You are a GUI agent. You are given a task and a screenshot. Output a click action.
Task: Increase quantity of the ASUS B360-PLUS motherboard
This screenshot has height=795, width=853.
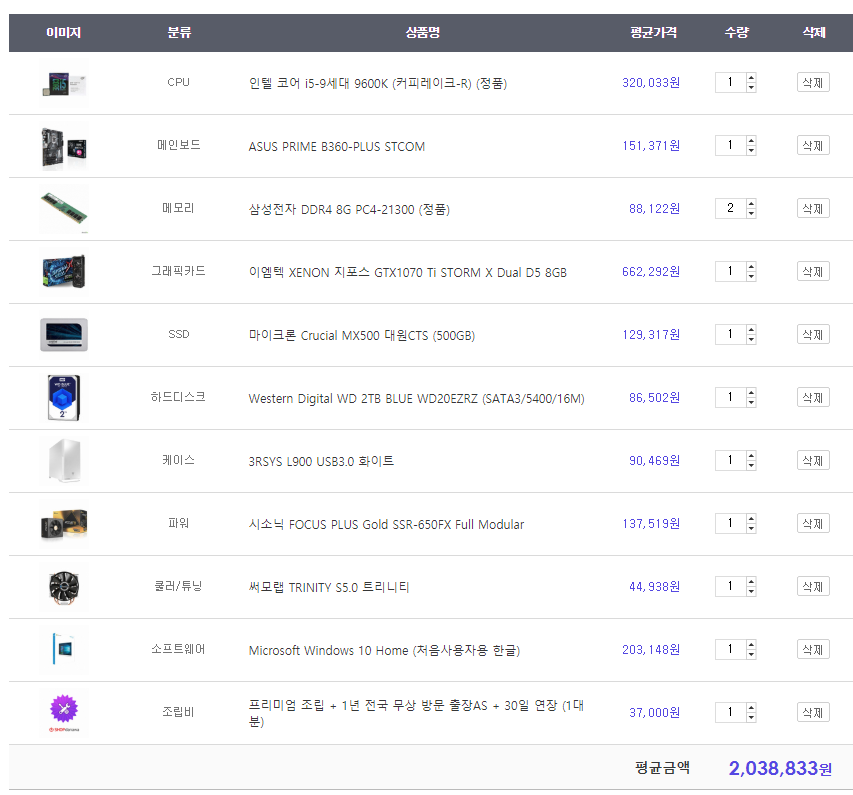coord(751,141)
